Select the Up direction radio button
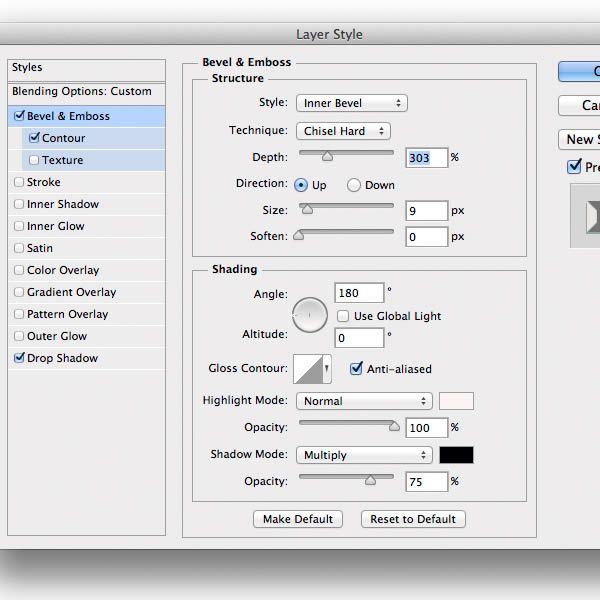 (301, 185)
